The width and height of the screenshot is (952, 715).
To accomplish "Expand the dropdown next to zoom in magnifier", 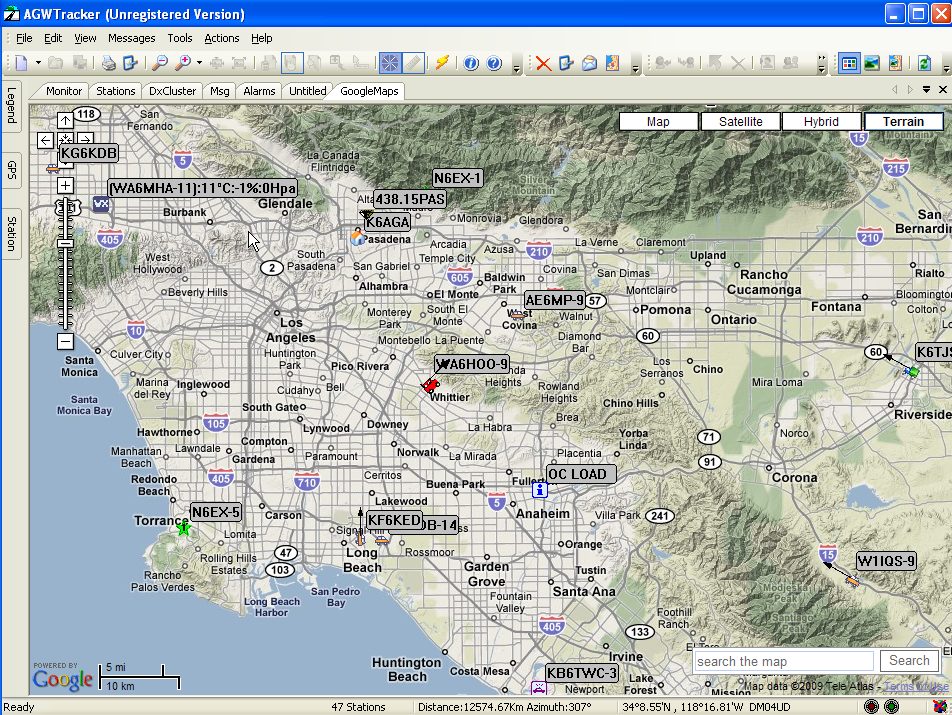I will pos(199,63).
